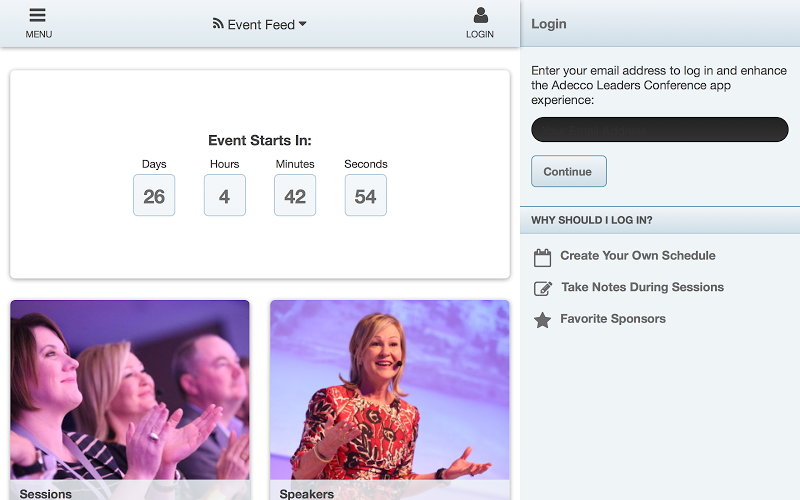The image size is (800, 500).
Task: Click the Minutes countdown box
Action: (x=295, y=195)
